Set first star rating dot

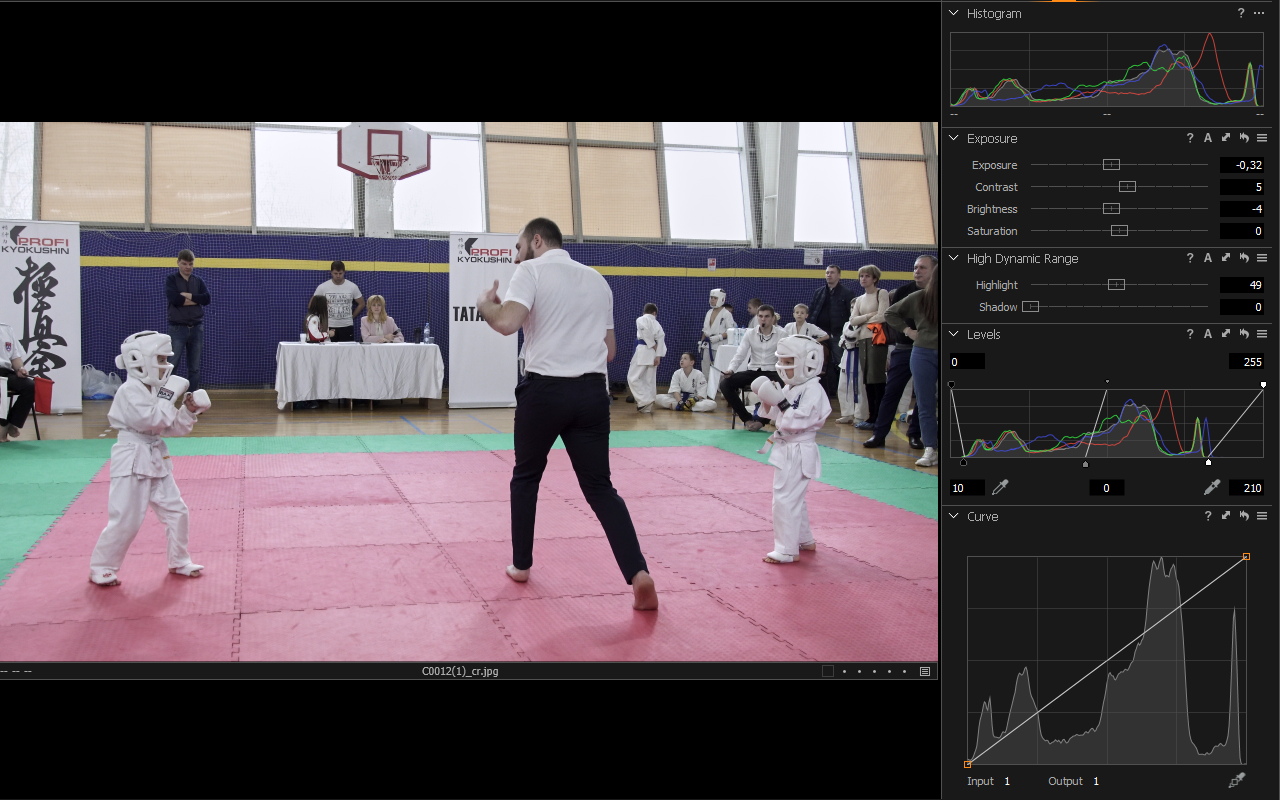point(845,671)
